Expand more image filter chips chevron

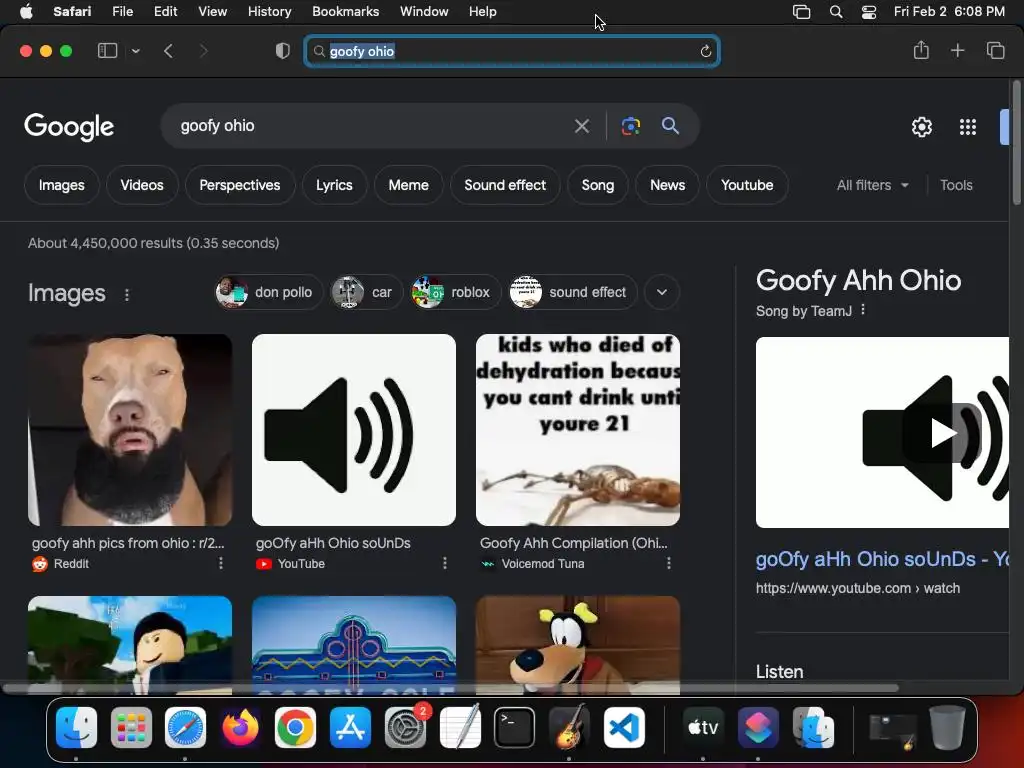pyautogui.click(x=662, y=292)
